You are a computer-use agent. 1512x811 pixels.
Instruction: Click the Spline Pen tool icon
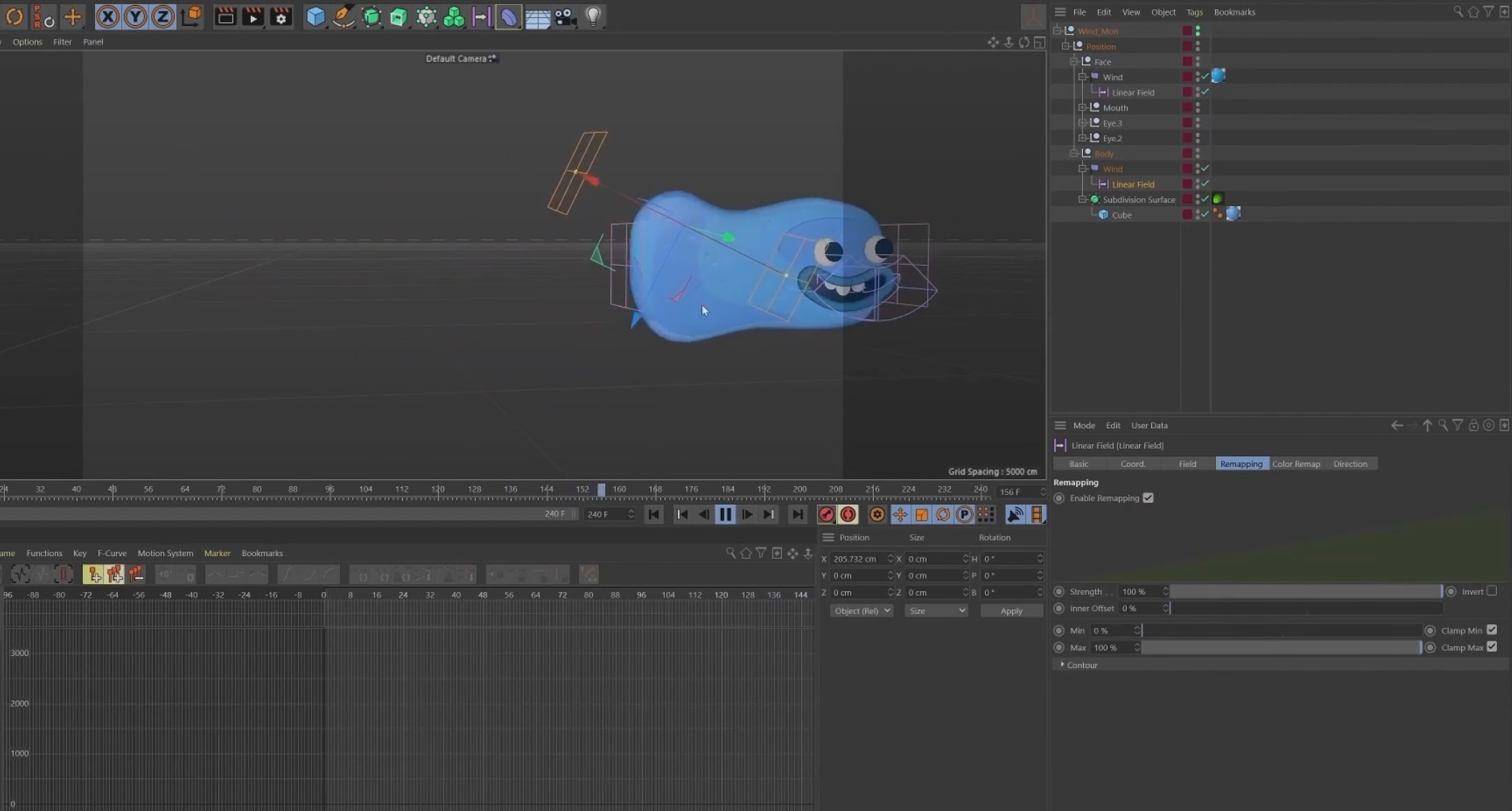[x=343, y=17]
